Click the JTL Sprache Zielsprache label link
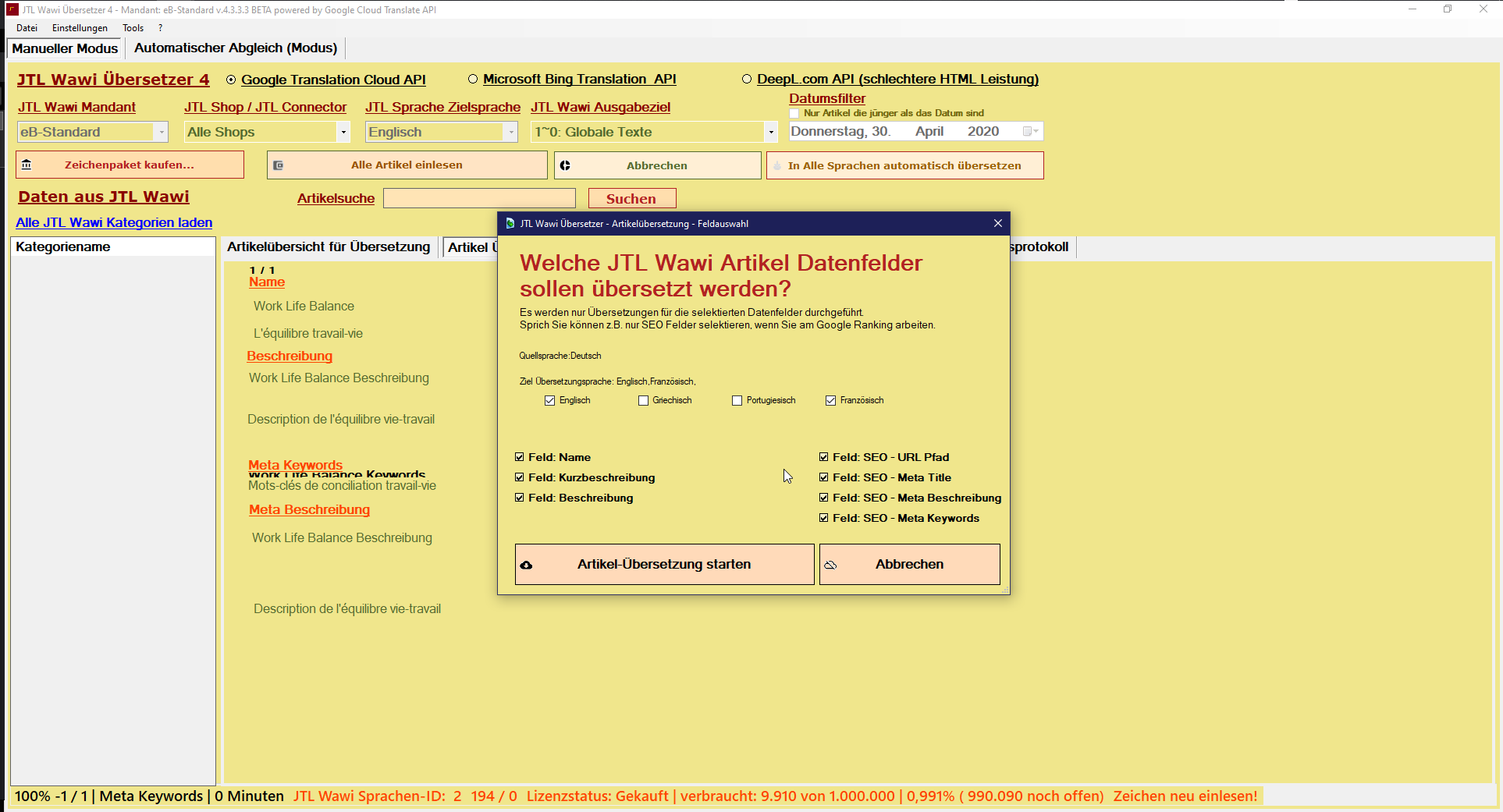 coord(442,107)
